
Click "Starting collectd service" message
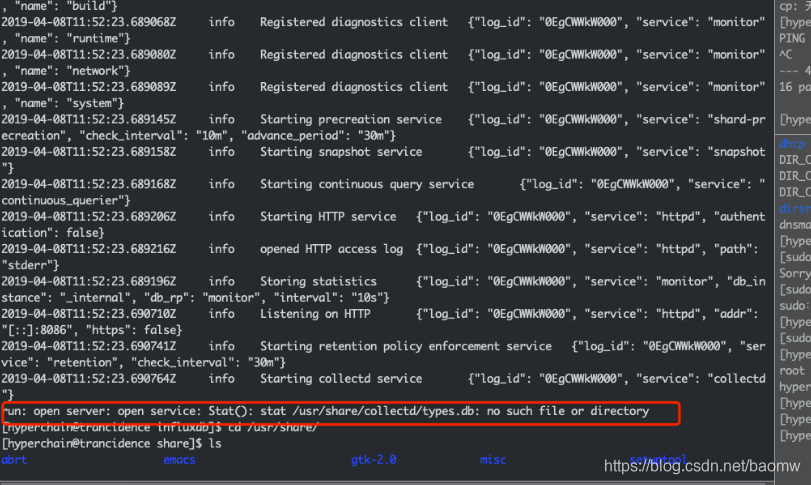pos(341,379)
